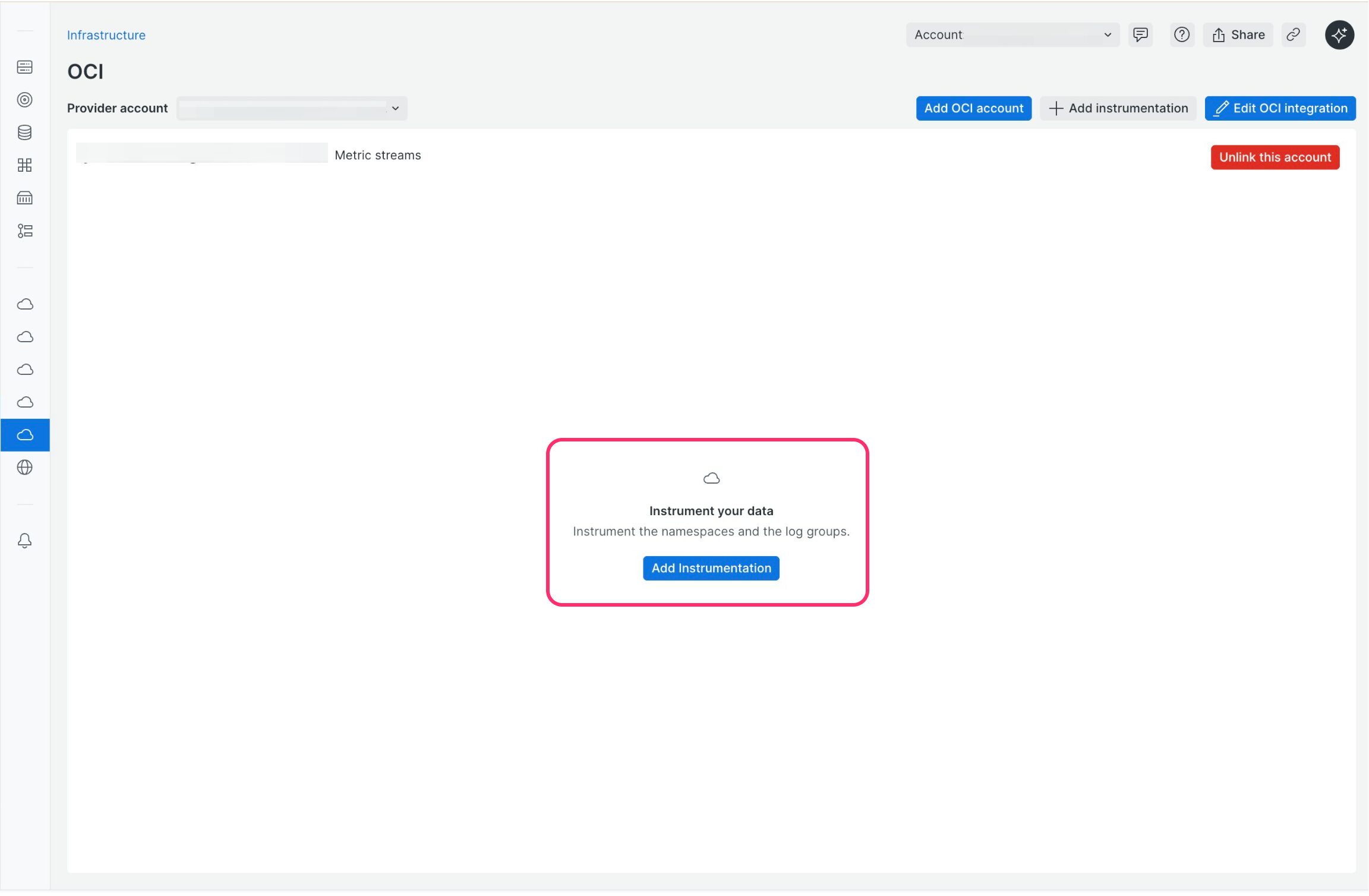
Task: Select the globe icon below the OCI icon
Action: pos(25,467)
